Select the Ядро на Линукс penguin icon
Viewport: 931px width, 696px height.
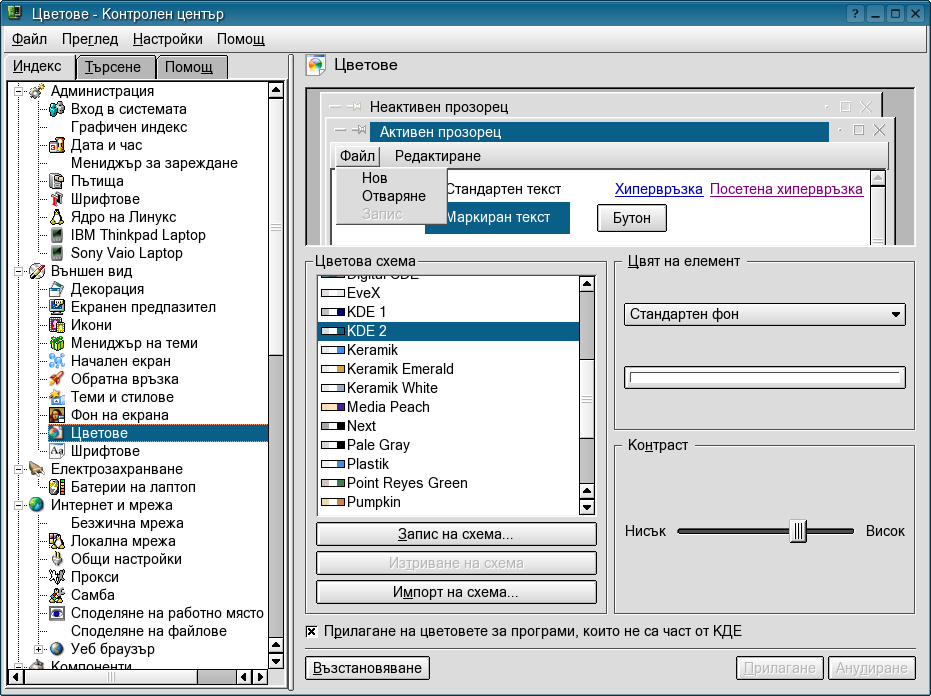[57, 217]
